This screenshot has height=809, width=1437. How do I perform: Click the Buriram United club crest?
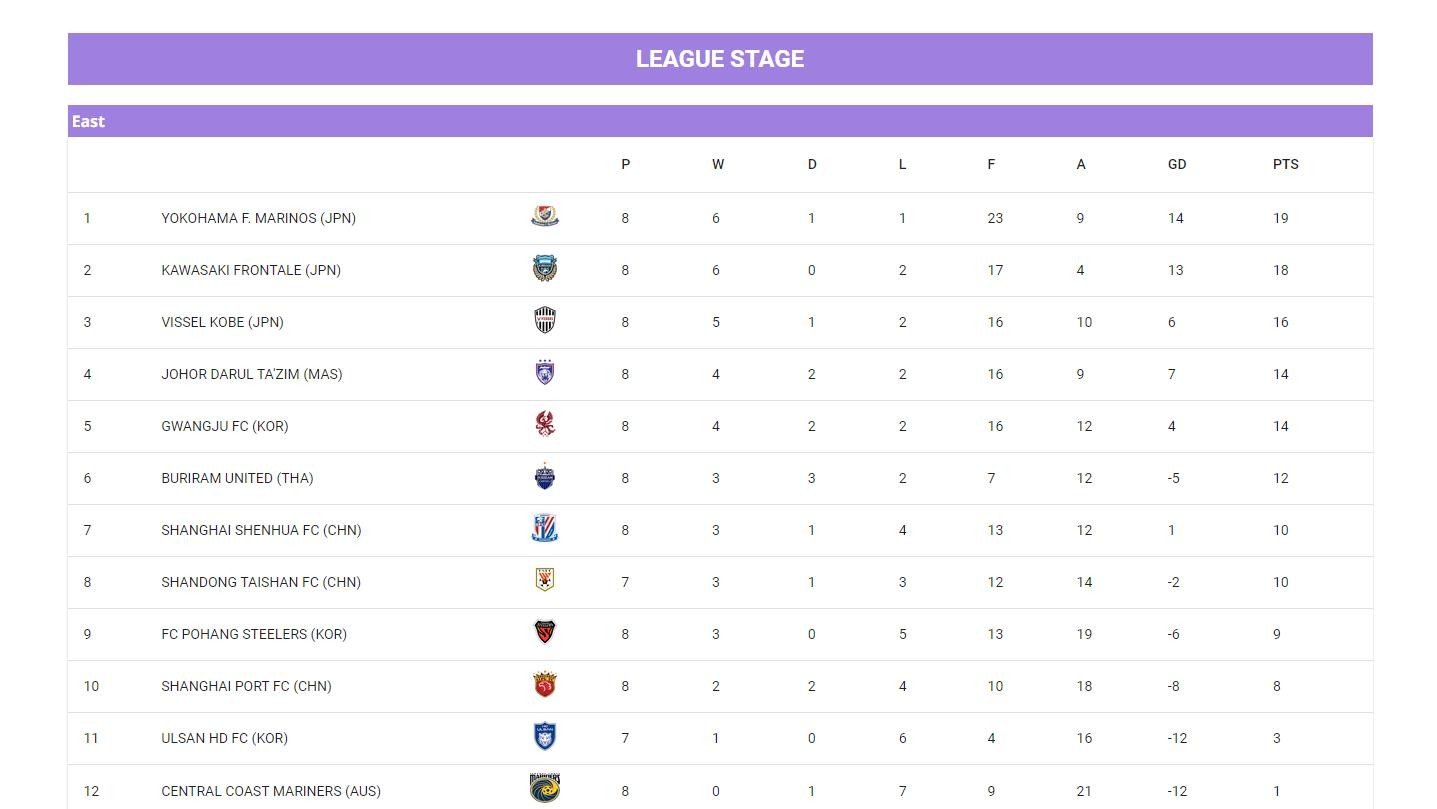point(545,477)
